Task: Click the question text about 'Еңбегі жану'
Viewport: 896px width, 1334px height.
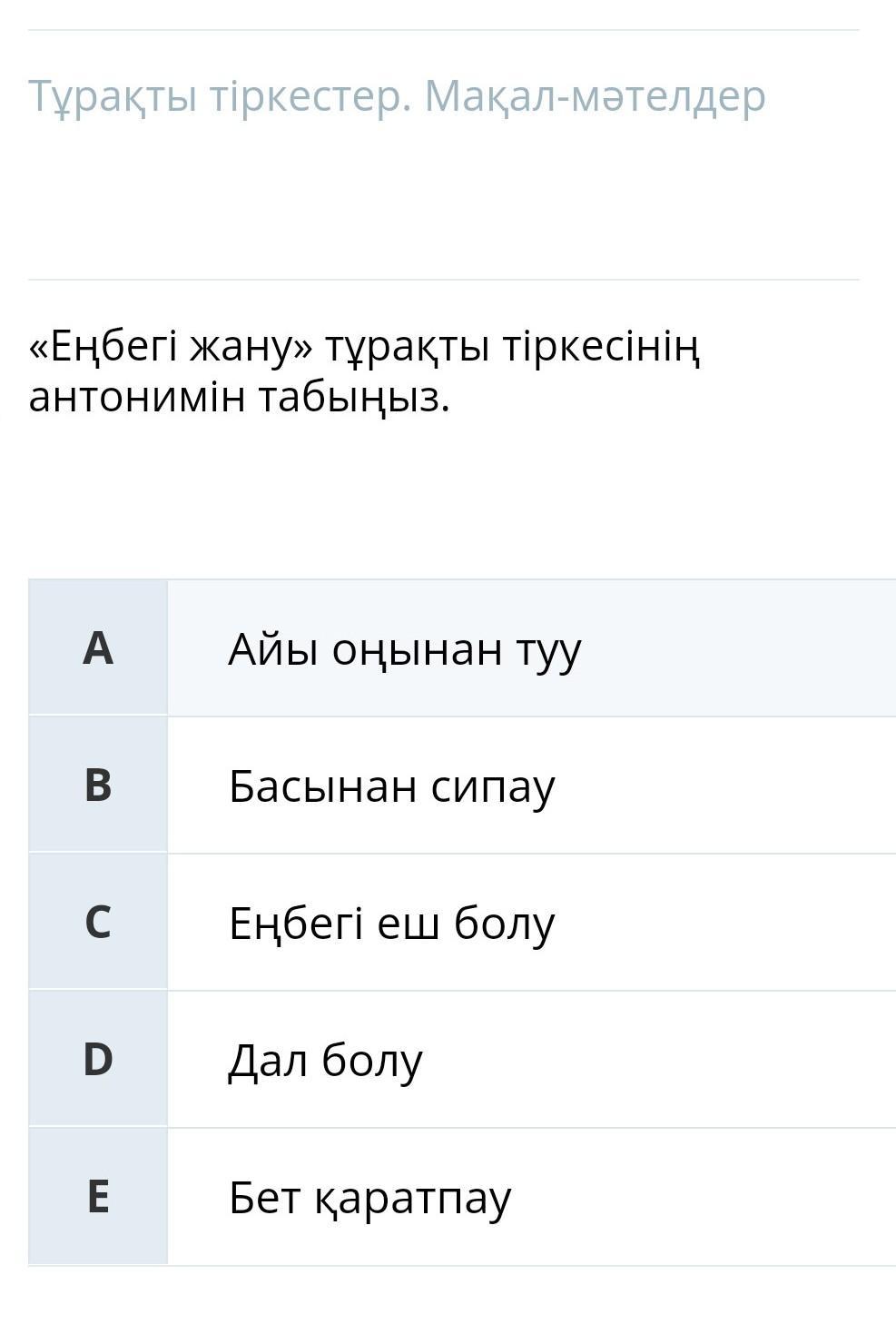Action: 364,371
